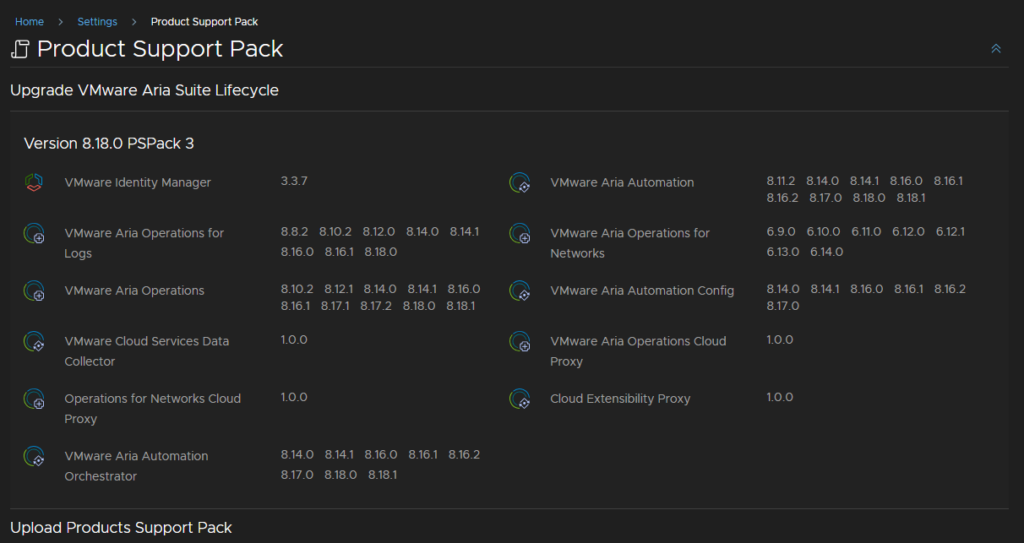Click the Product Support Pack title icon
This screenshot has height=543, width=1024.
pos(20,49)
